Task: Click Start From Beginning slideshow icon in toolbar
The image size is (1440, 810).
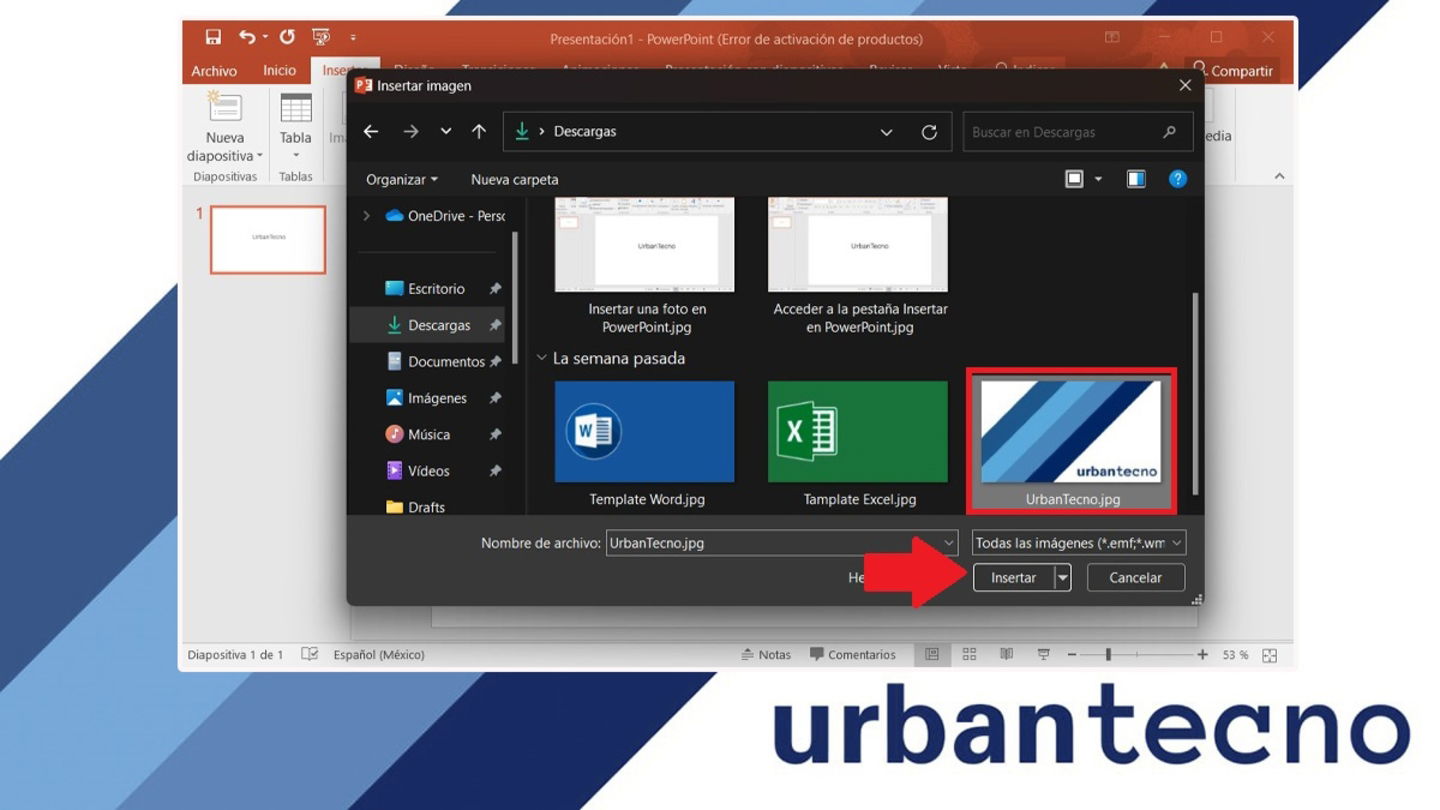Action: 321,37
